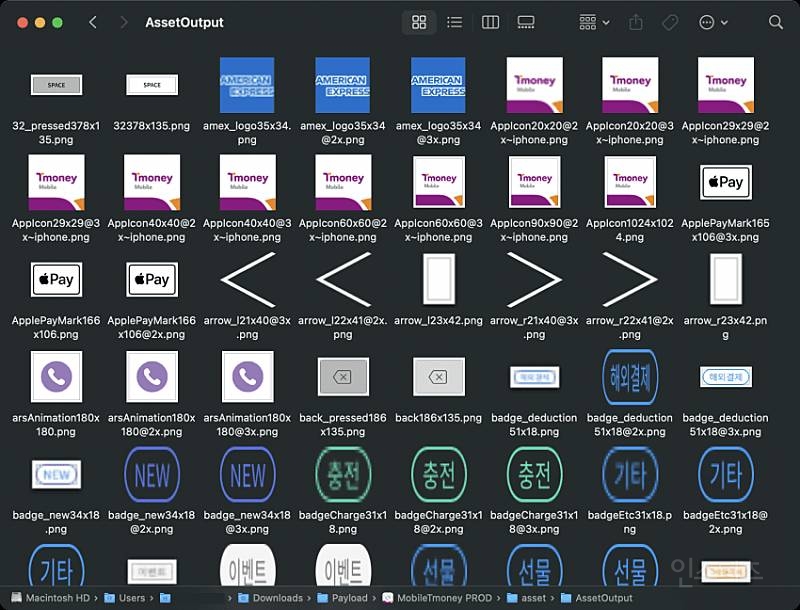Select badge_new34x18@2x.png NEW badge
Image resolution: width=800 pixels, height=610 pixels.
point(152,474)
